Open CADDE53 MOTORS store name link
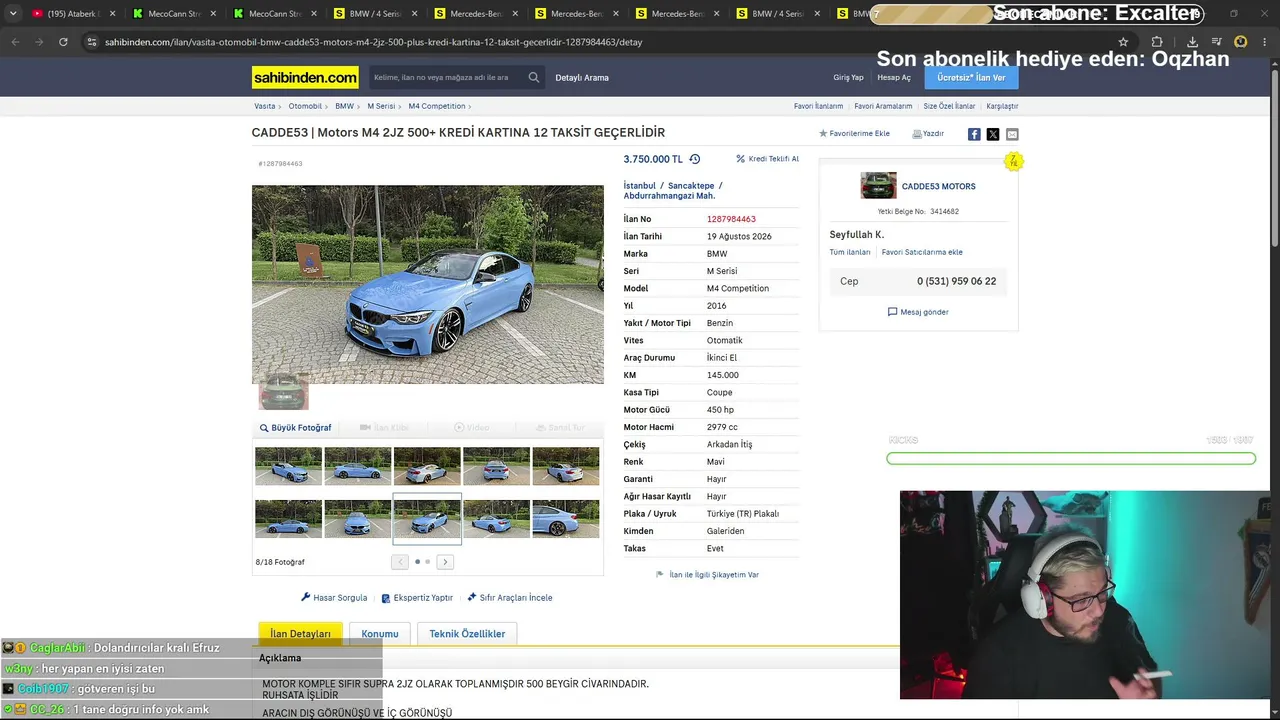 pyautogui.click(x=938, y=187)
